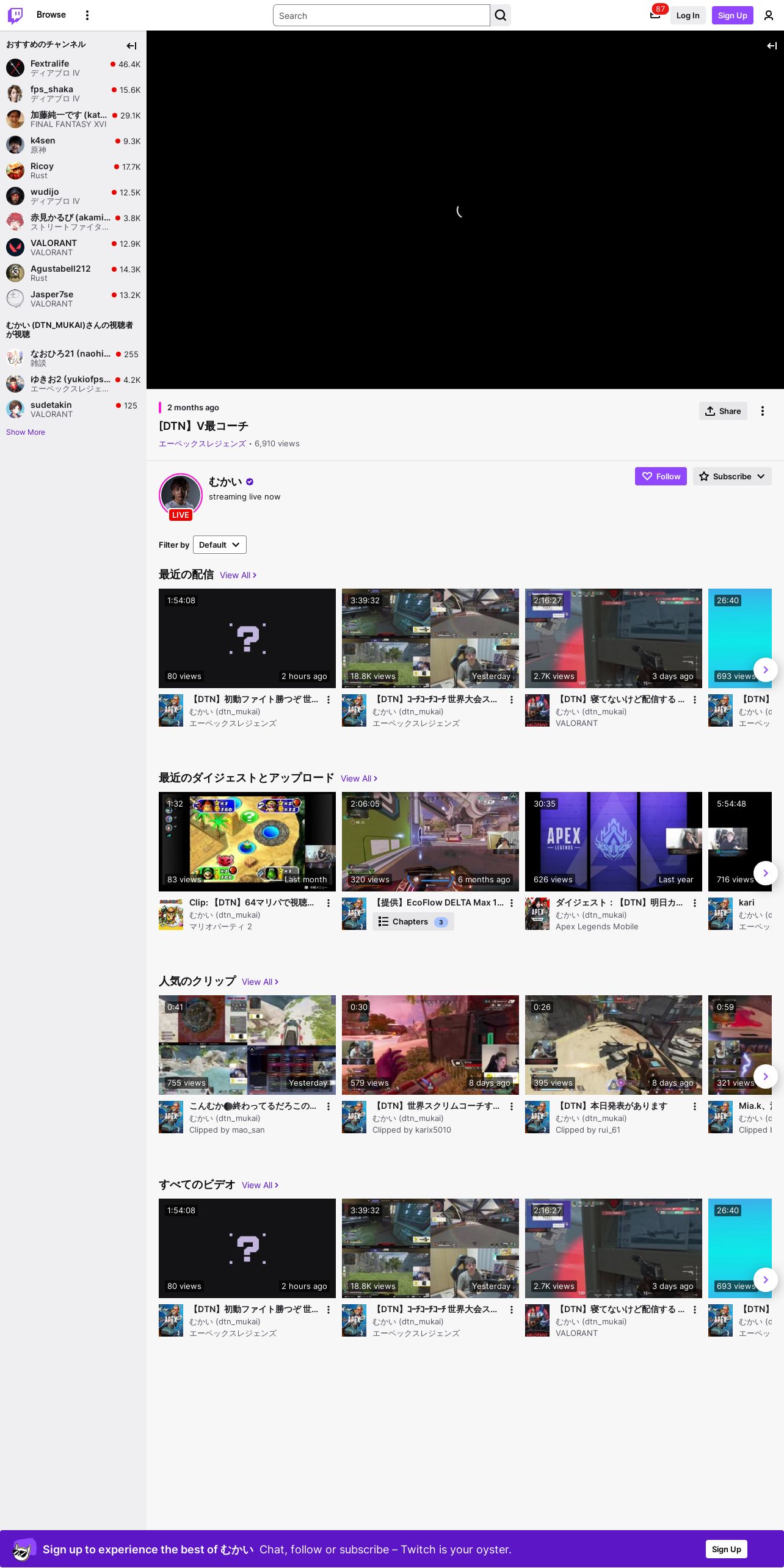Open the notifications inbox with 87 badge
Screen dimensions: 784x1568
655,15
